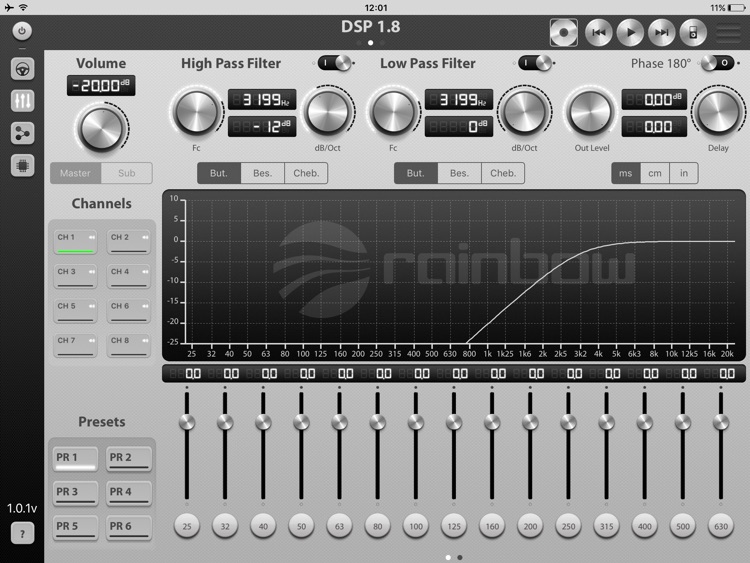This screenshot has width=750, height=563.
Task: Click the -20,00 dB volume display
Action: coord(101,86)
